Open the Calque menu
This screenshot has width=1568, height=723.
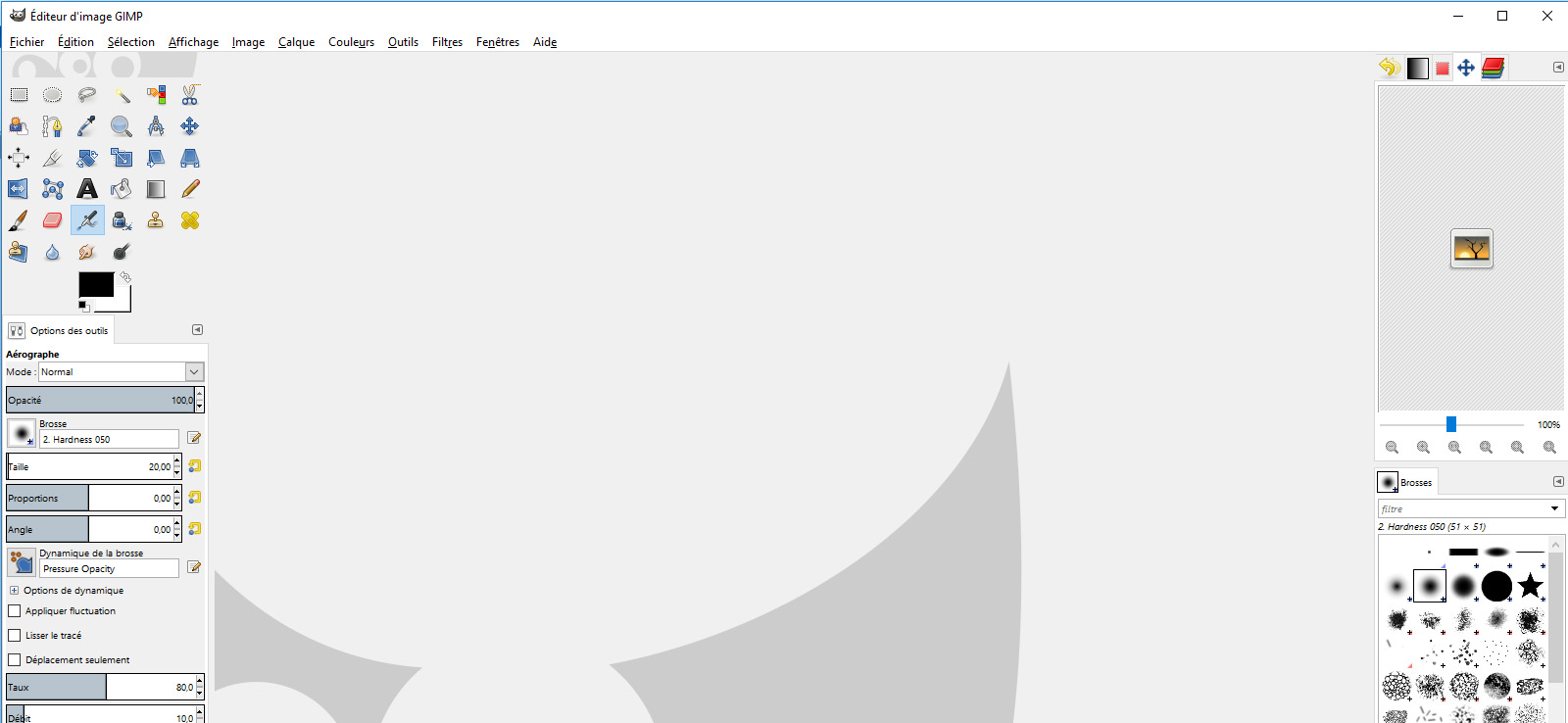[296, 42]
